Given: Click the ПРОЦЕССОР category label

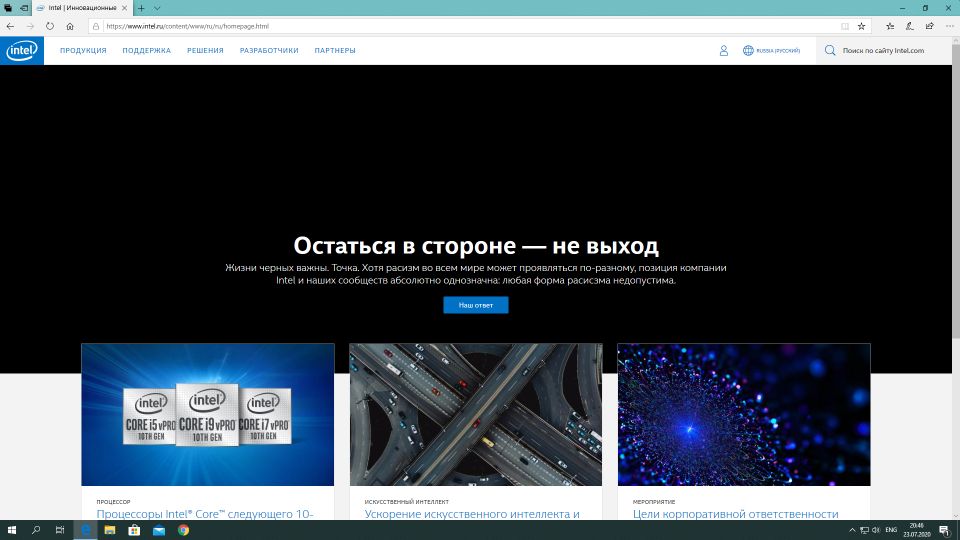Looking at the screenshot, I should coord(113,501).
